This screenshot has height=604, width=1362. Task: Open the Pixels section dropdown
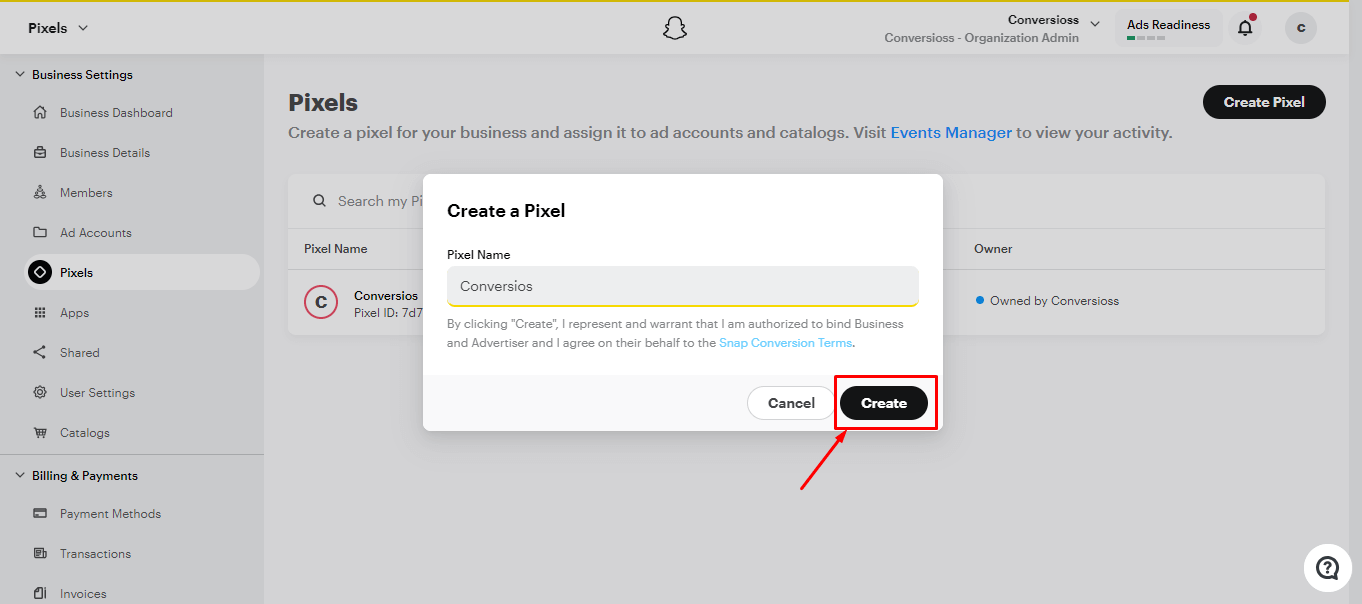58,28
